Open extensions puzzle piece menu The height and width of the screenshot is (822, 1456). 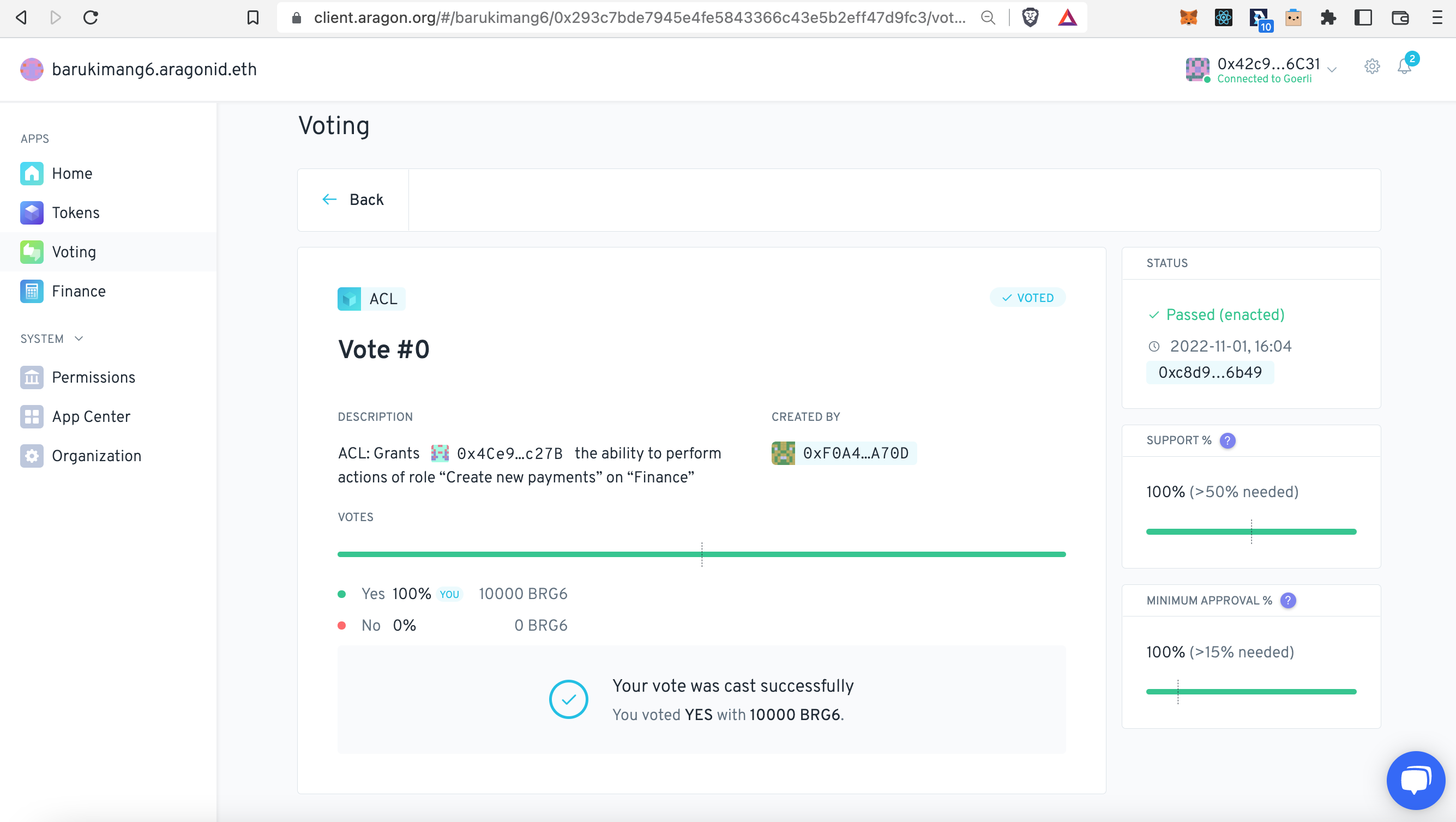pyautogui.click(x=1328, y=17)
